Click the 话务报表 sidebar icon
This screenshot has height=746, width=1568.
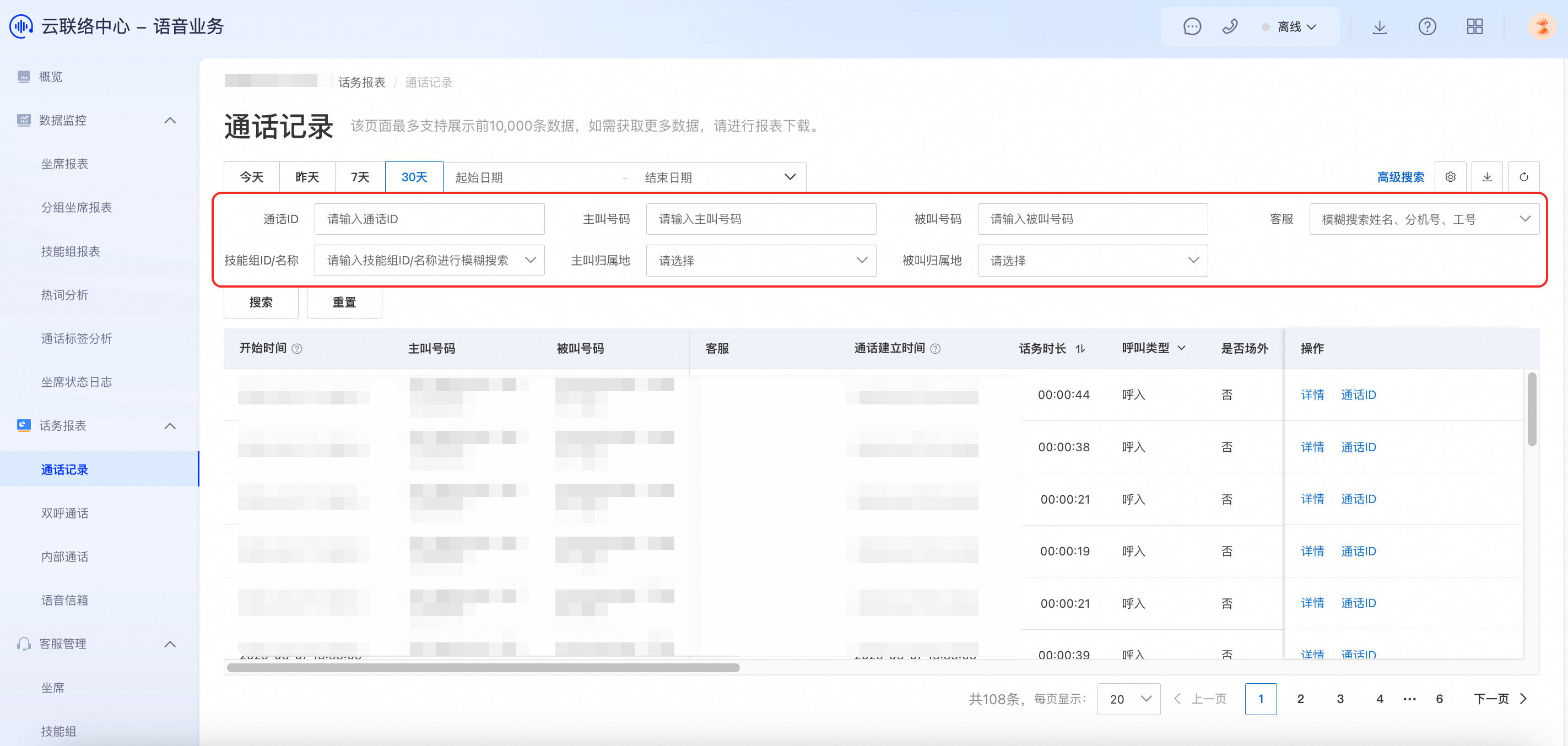click(x=24, y=425)
